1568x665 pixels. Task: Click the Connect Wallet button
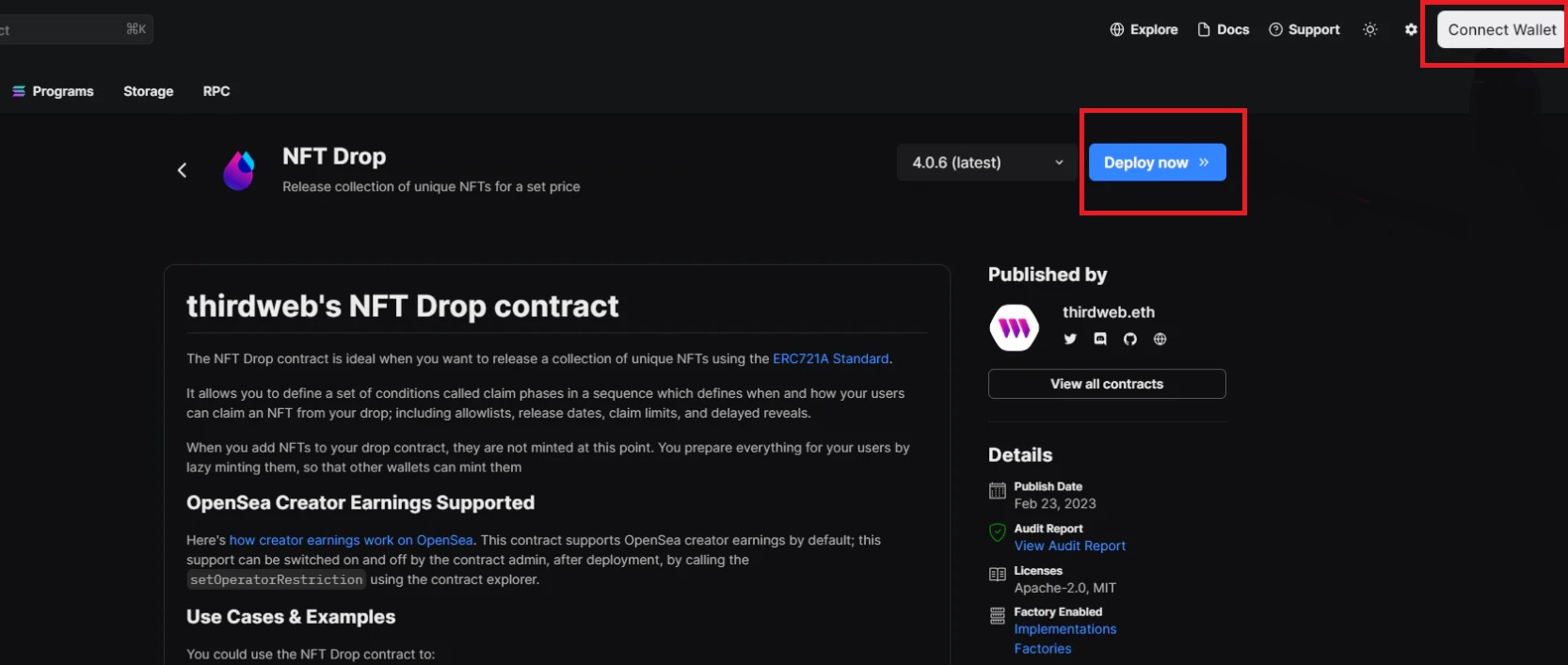tap(1501, 30)
